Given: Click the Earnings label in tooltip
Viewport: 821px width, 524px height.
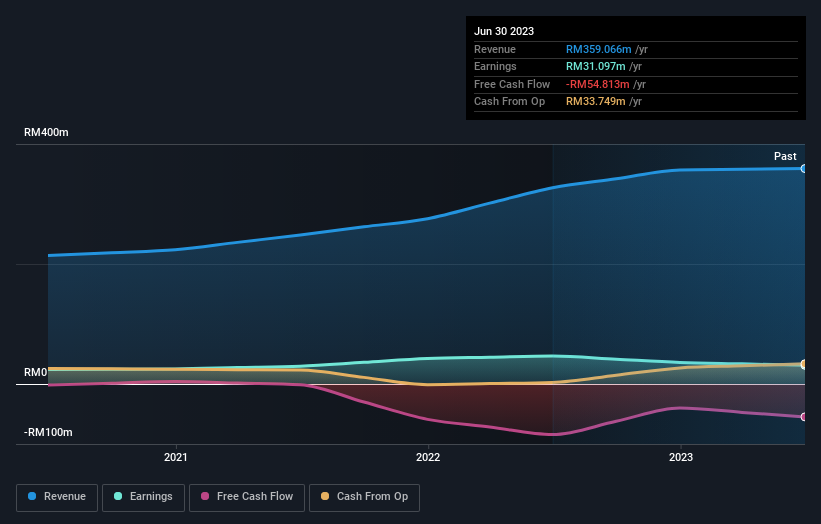Looking at the screenshot, I should tap(495, 66).
